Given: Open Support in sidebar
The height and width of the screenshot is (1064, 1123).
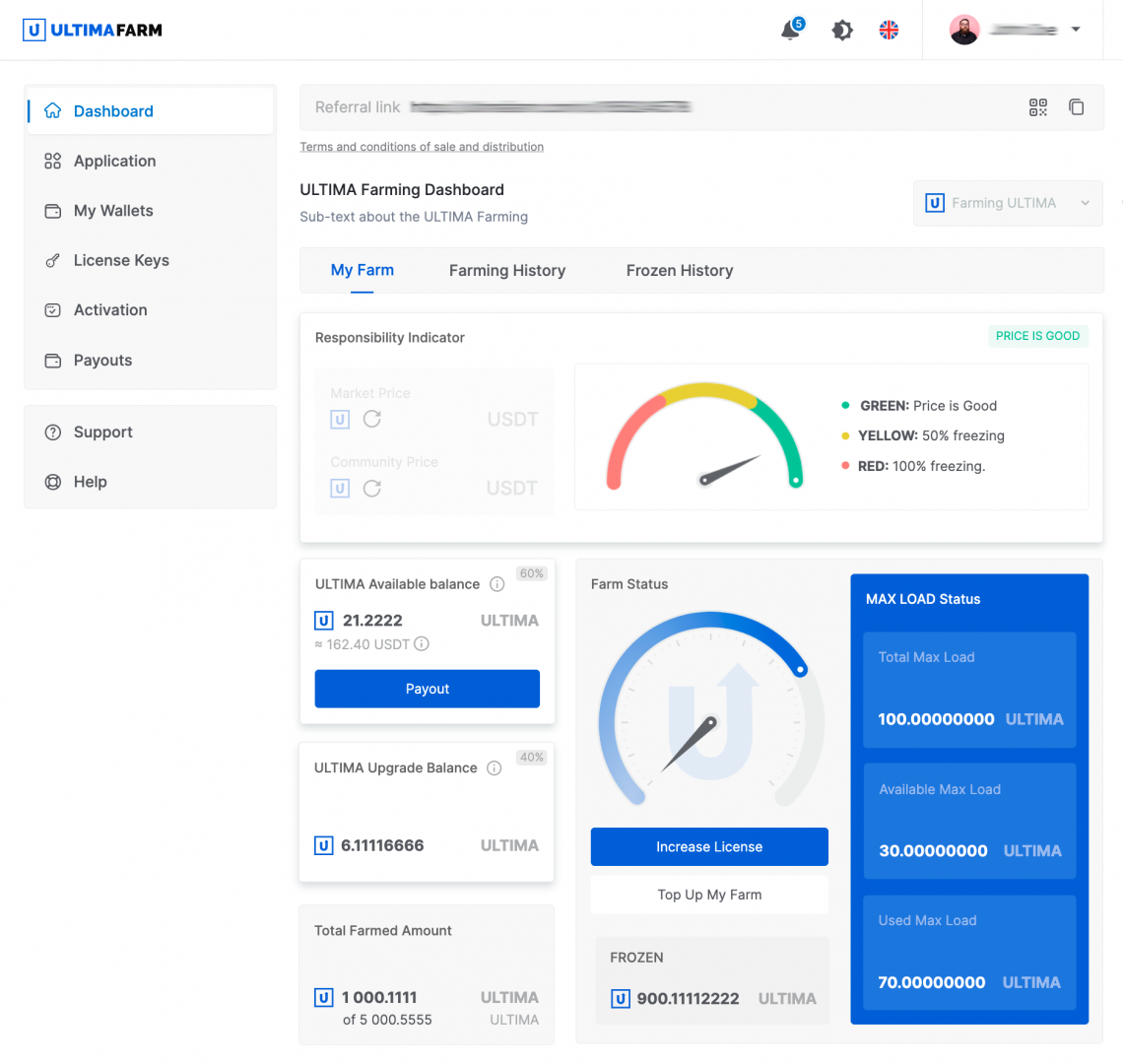Looking at the screenshot, I should tap(151, 432).
